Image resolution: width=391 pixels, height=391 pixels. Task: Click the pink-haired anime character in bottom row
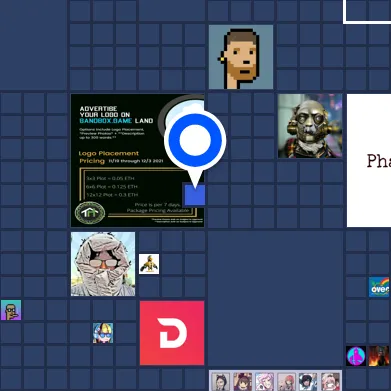264,382
